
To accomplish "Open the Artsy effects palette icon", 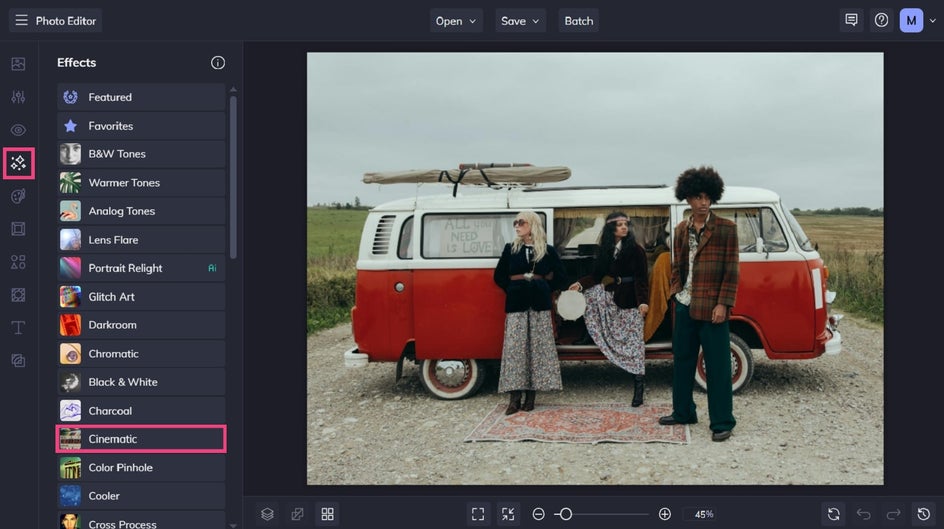I will [18, 196].
